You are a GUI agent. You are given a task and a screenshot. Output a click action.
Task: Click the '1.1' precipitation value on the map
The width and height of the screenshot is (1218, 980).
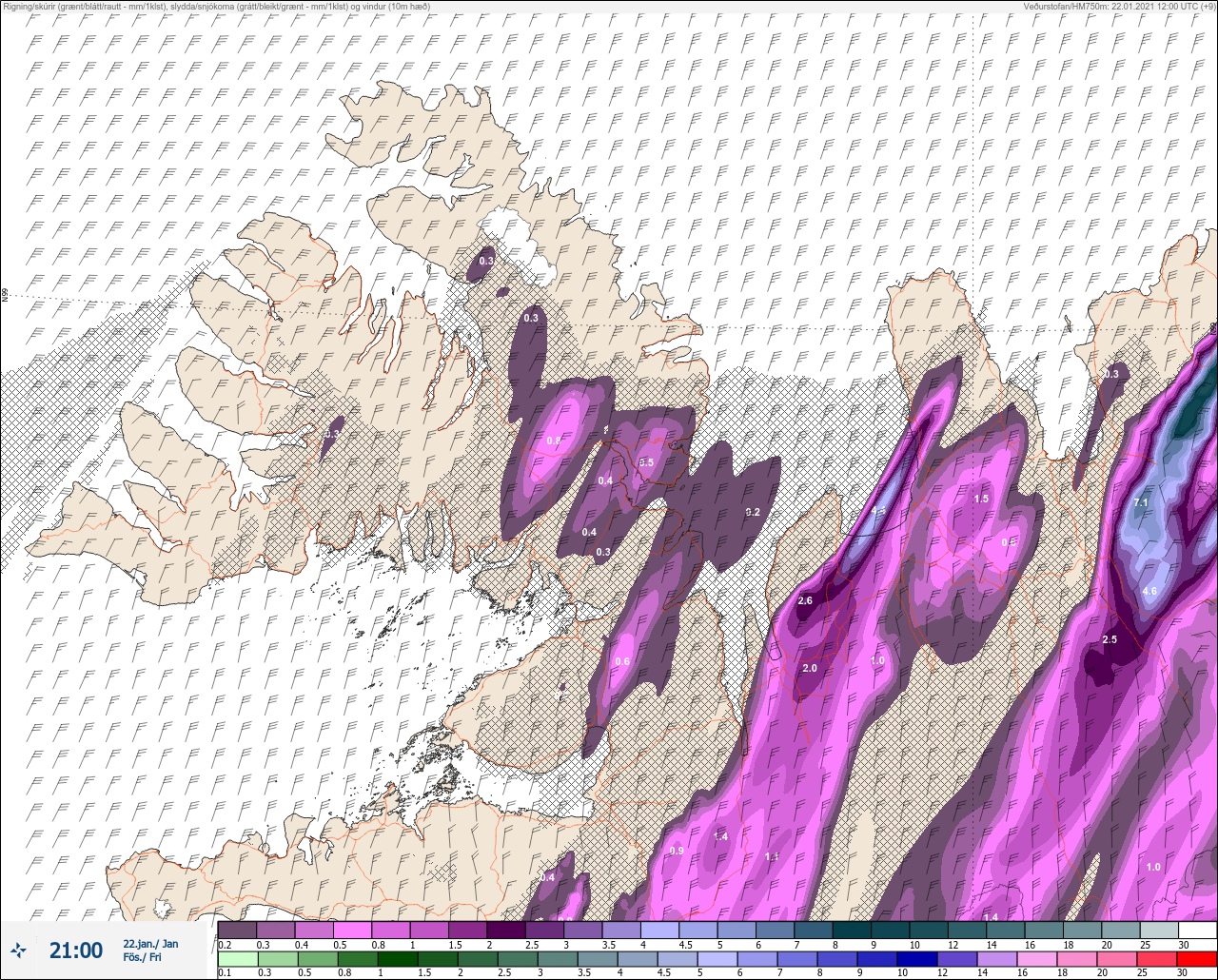(772, 856)
